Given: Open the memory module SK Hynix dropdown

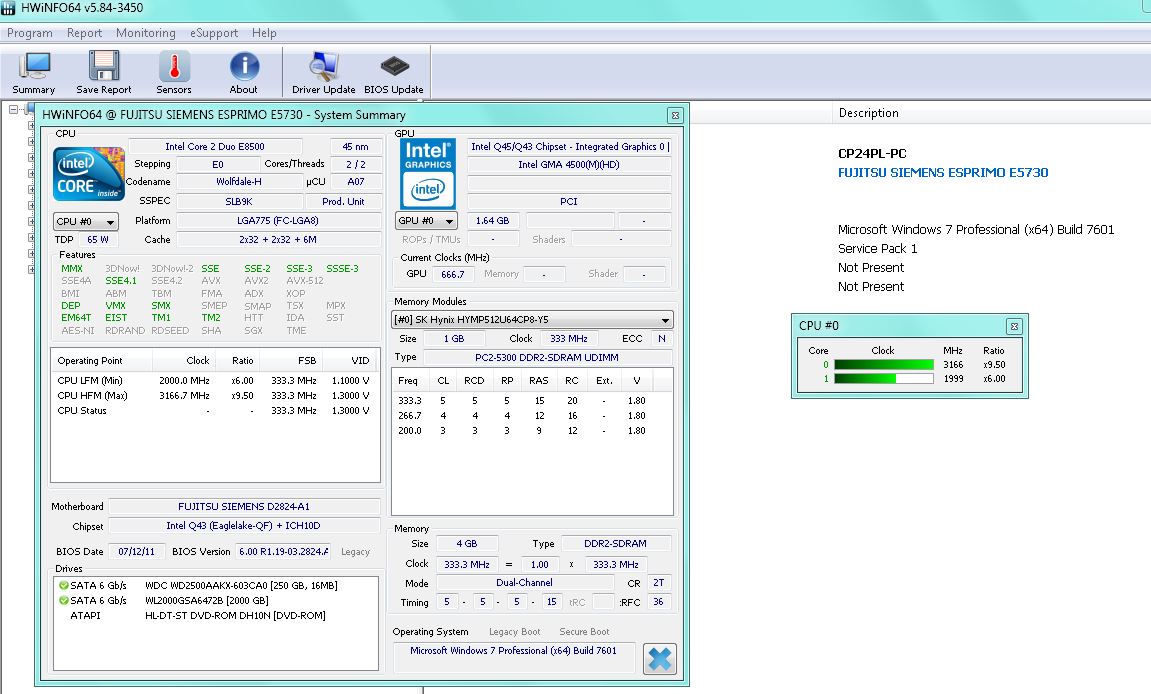Looking at the screenshot, I should pos(532,319).
